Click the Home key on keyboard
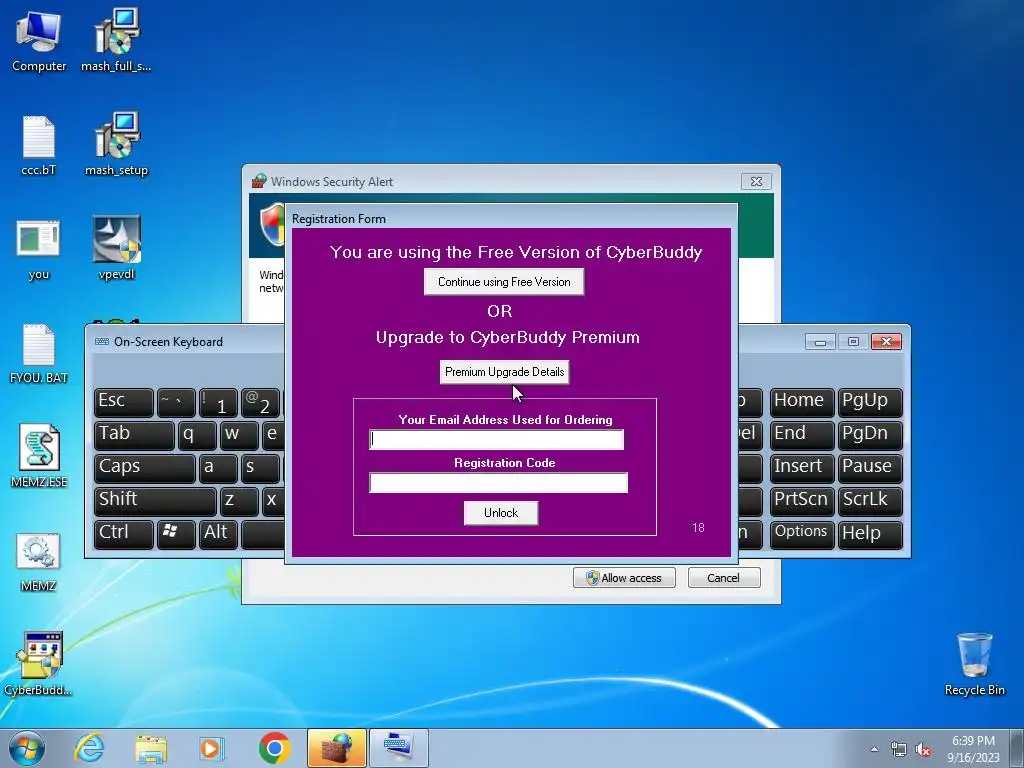Viewport: 1024px width, 768px height. click(x=802, y=402)
